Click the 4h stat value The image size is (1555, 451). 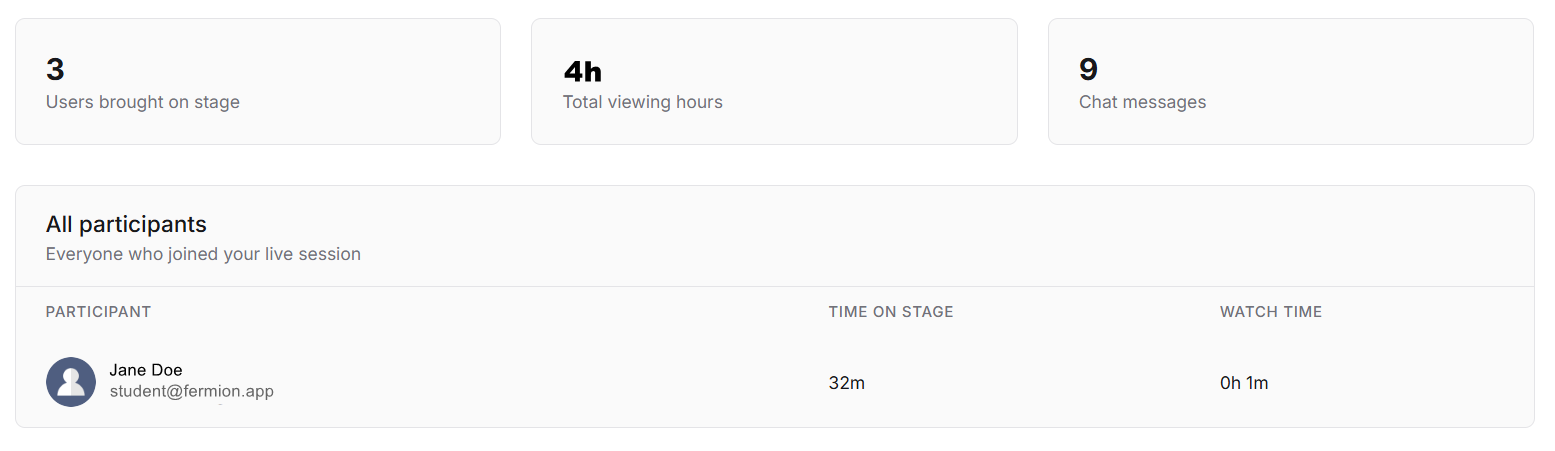coord(582,71)
